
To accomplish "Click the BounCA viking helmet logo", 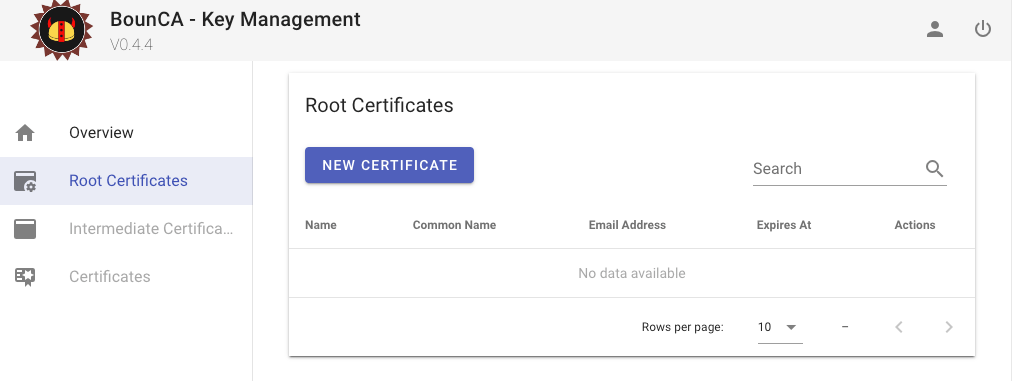I will tap(62, 30).
